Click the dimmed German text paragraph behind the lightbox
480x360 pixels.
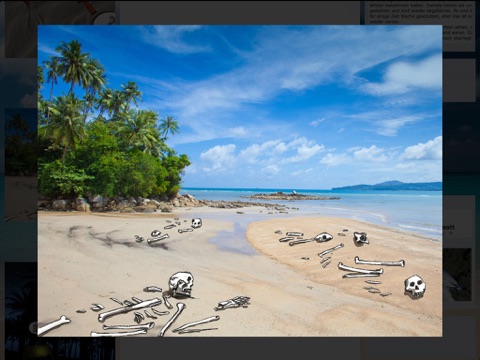[421, 13]
